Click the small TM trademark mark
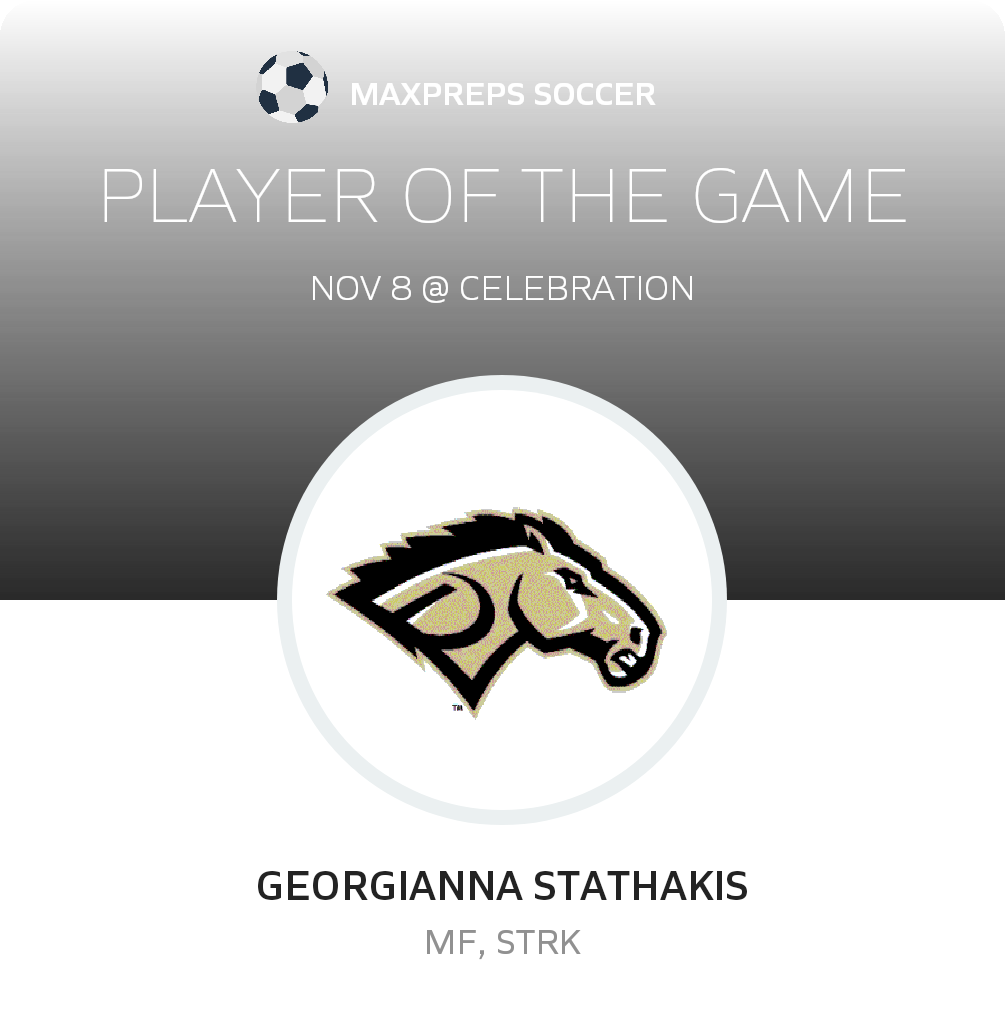This screenshot has height=1020, width=1005. (x=457, y=709)
